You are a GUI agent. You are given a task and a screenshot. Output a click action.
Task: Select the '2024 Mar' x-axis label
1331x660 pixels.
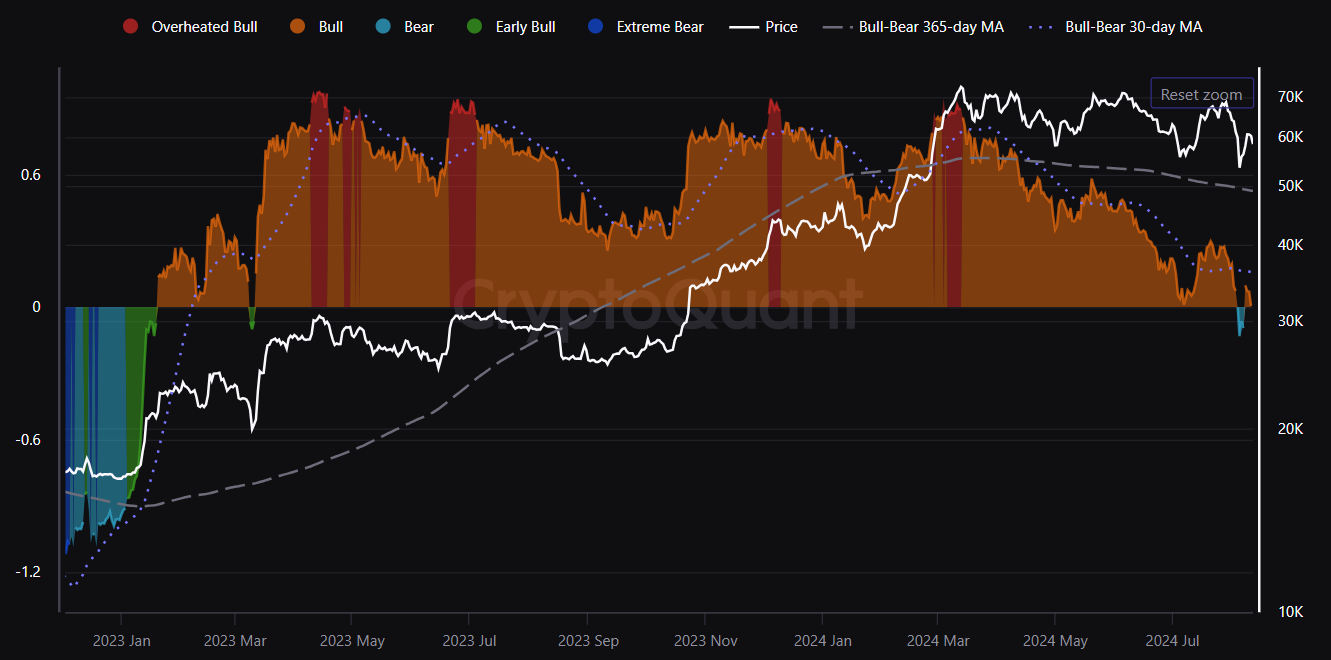click(937, 640)
